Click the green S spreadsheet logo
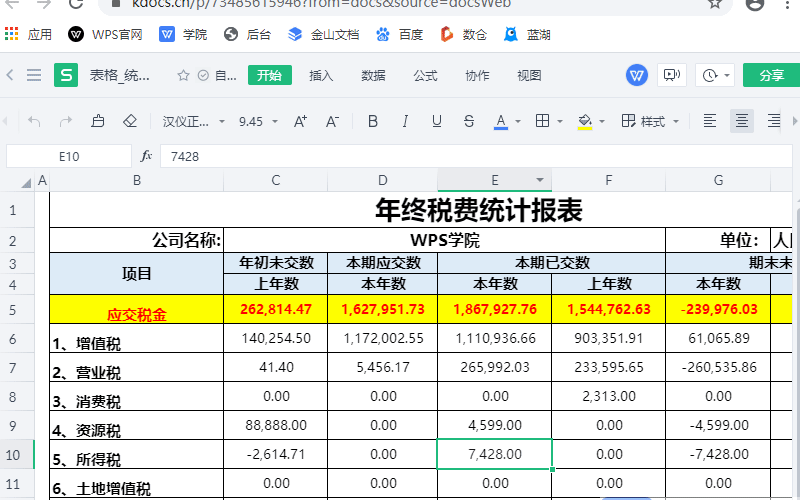The height and width of the screenshot is (500, 800). click(66, 76)
